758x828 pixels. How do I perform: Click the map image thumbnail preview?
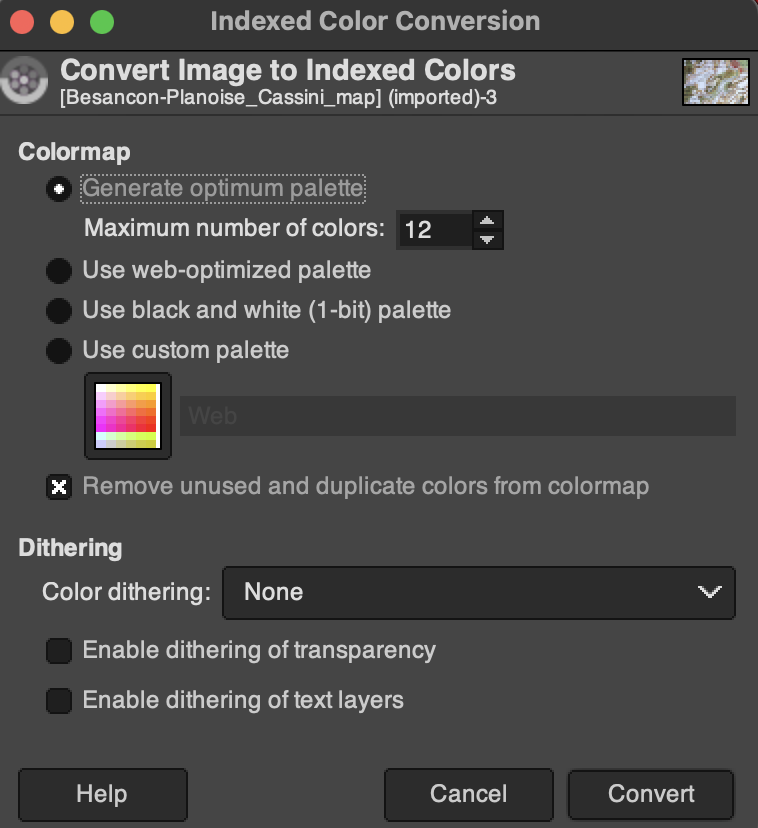715,82
